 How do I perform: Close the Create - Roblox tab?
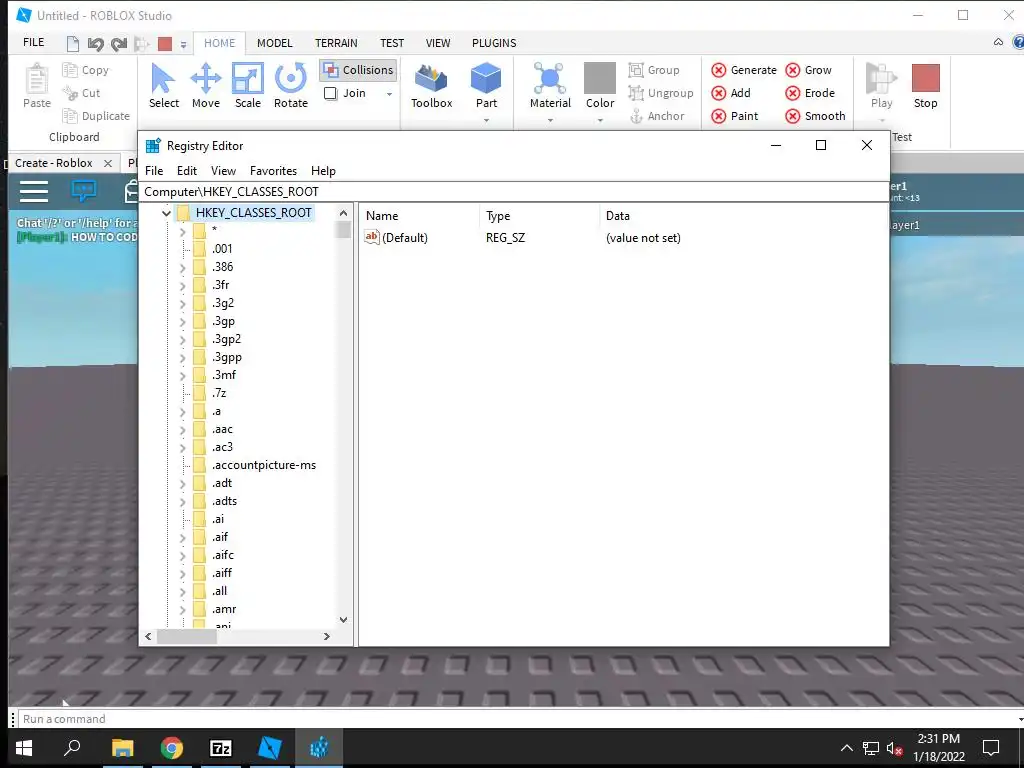click(x=108, y=163)
